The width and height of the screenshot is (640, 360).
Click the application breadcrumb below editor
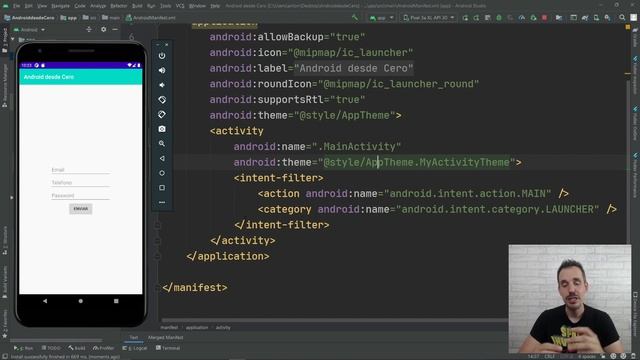(x=197, y=327)
